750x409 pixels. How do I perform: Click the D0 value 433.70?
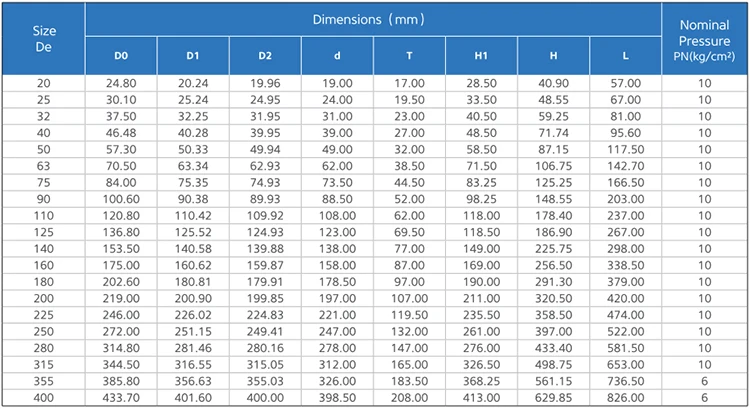pos(121,398)
